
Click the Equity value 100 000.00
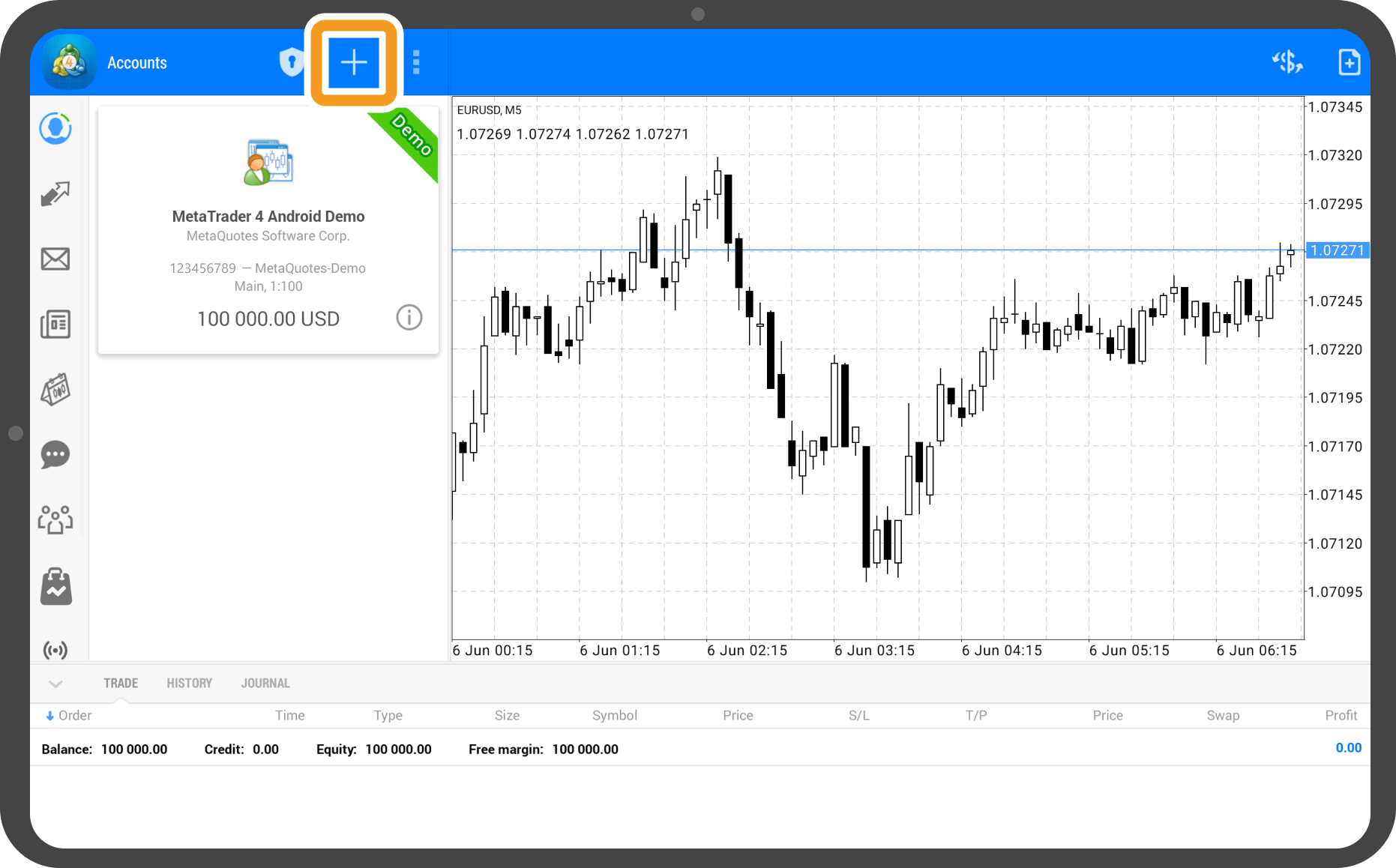[399, 750]
